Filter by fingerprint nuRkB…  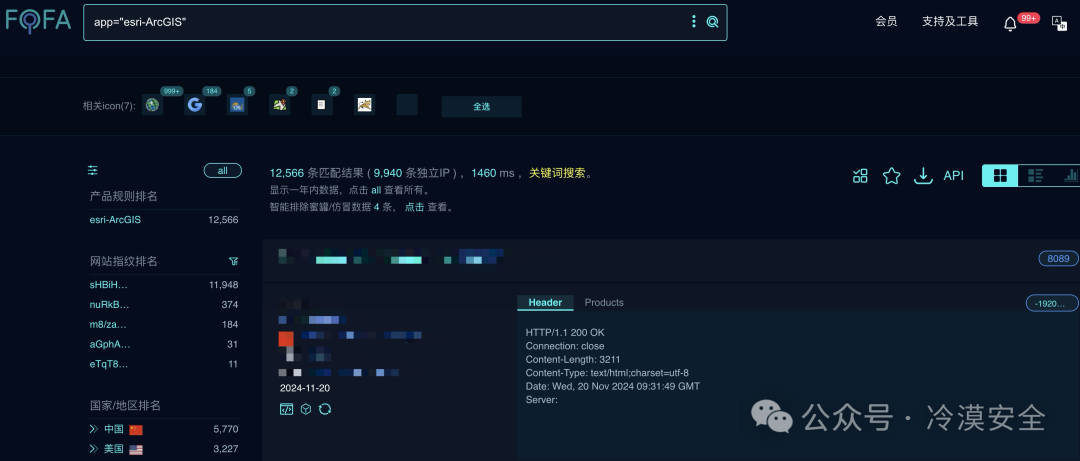click(110, 305)
